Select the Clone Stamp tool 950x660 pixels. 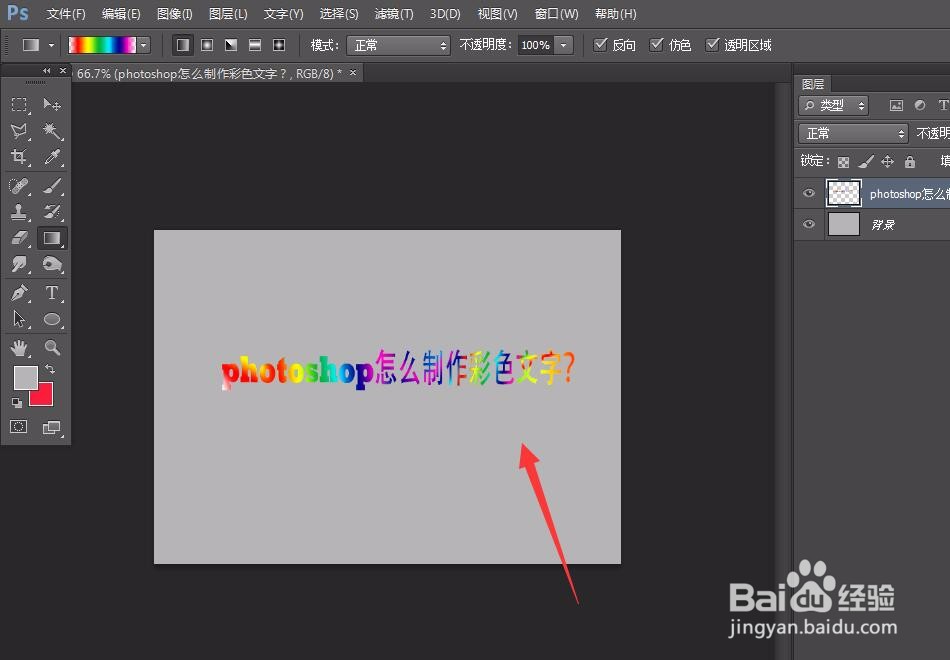click(x=19, y=212)
